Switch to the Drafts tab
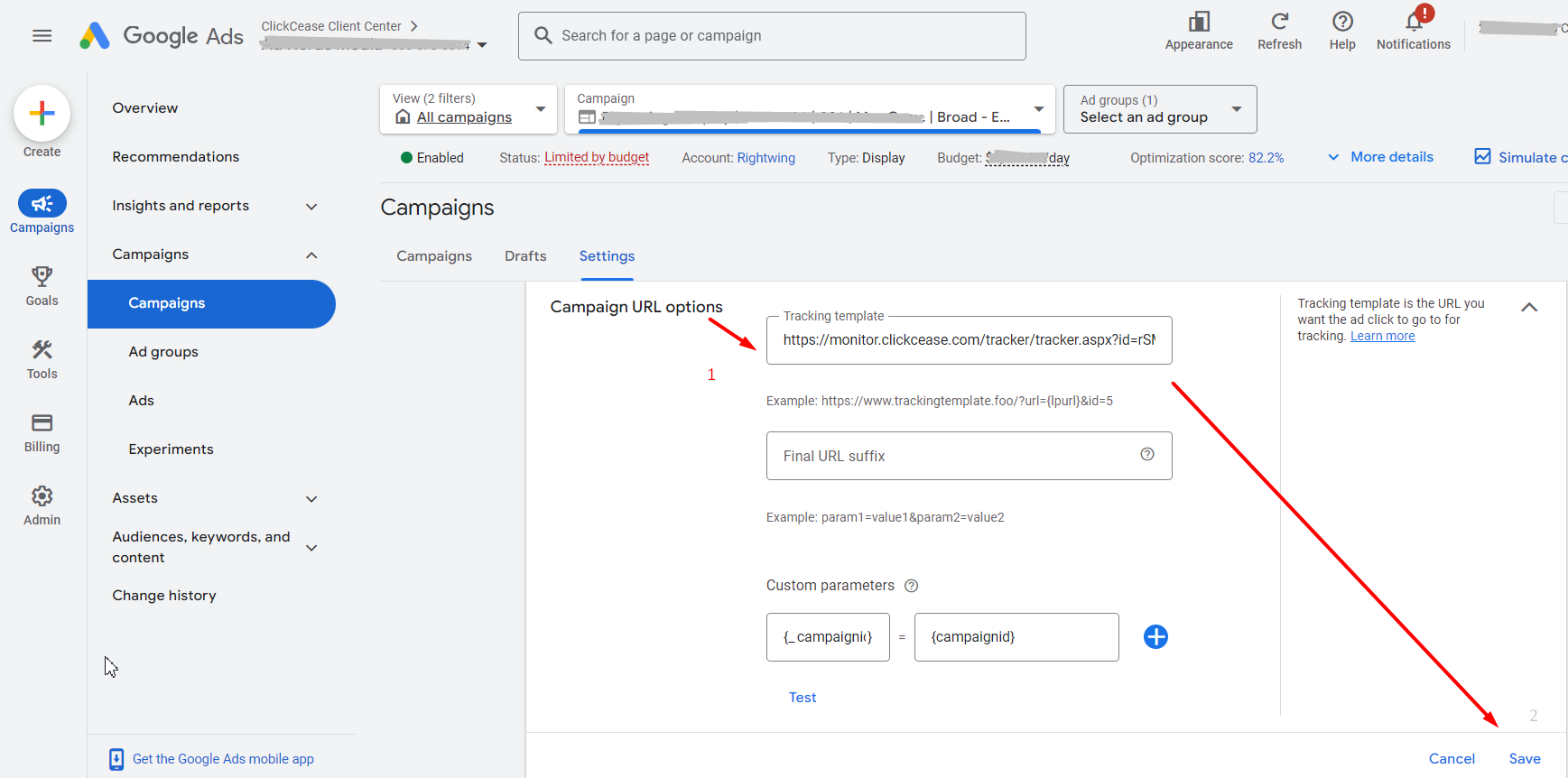The height and width of the screenshot is (778, 1568). pos(525,256)
